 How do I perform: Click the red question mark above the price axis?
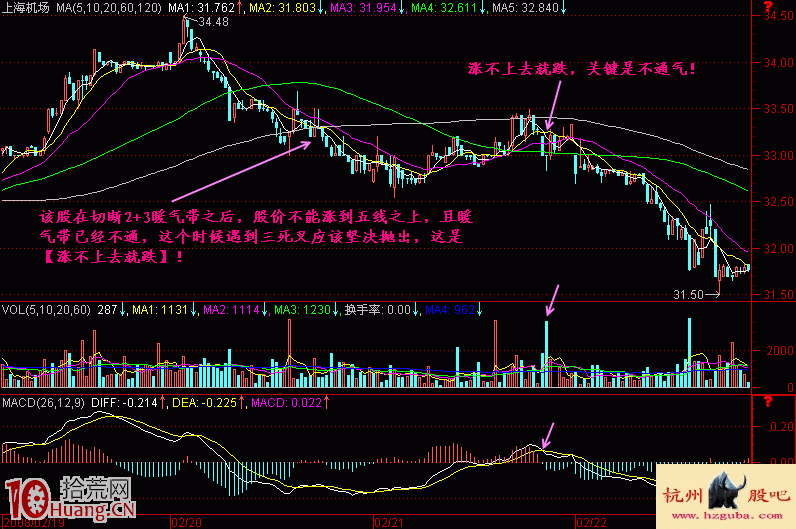(769, 7)
